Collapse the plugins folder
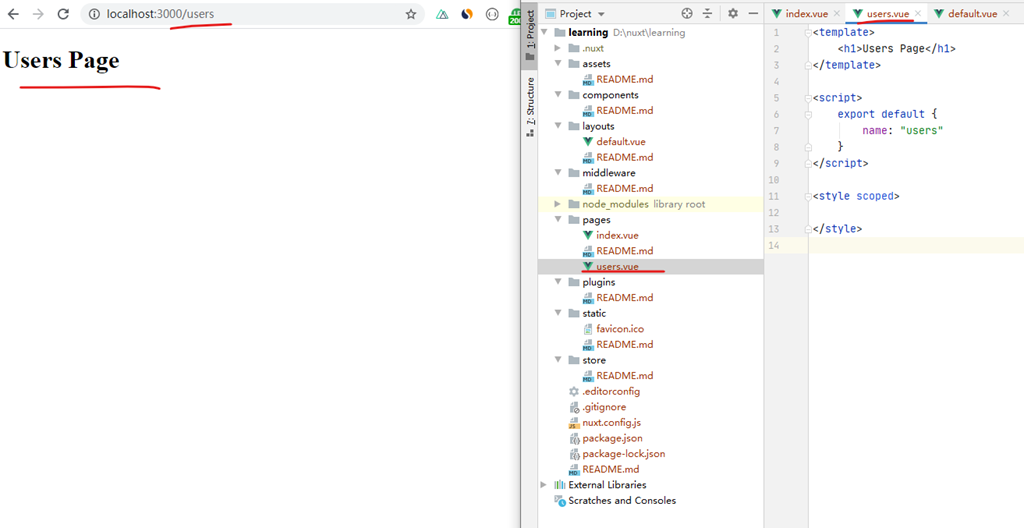The image size is (1024, 528). 558,282
